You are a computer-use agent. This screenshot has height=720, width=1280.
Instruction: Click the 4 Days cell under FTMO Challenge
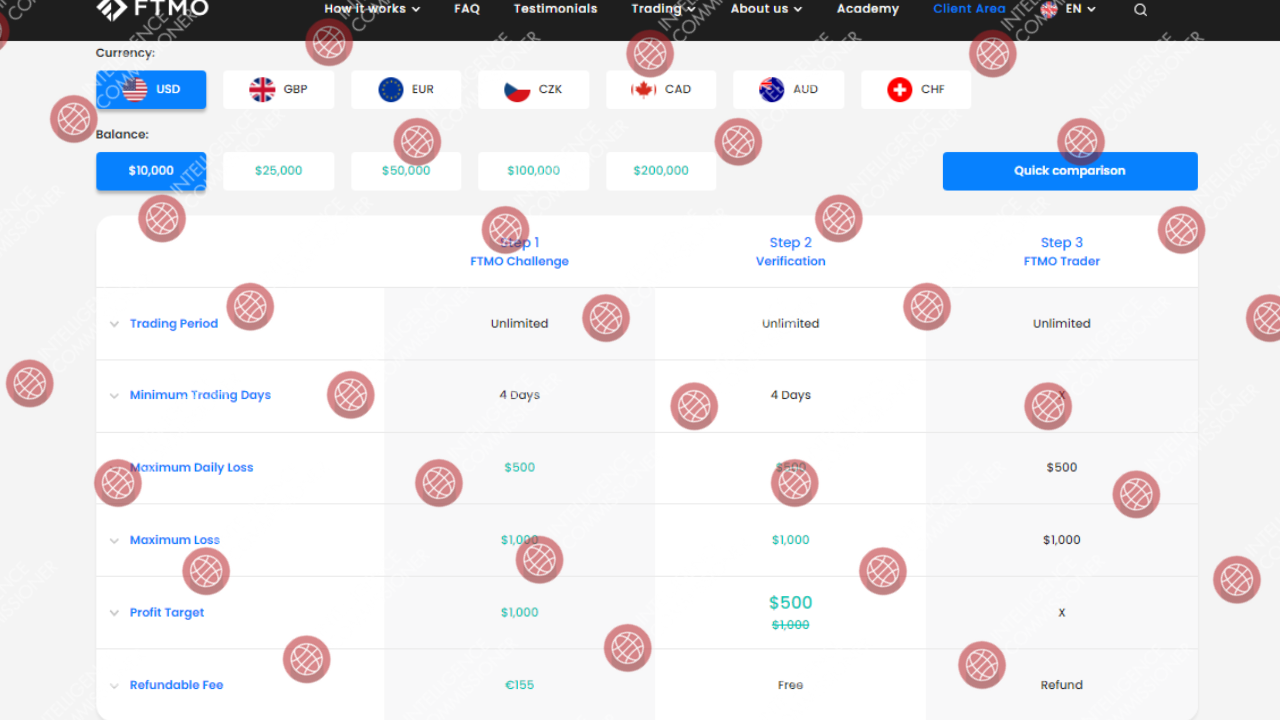519,395
